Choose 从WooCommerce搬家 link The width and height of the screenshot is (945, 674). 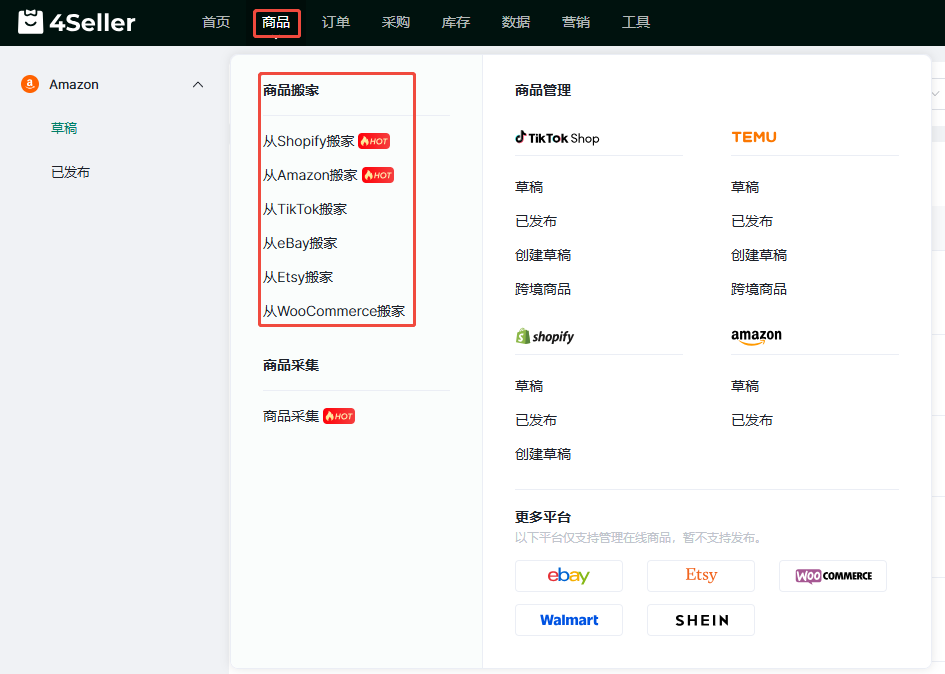334,311
